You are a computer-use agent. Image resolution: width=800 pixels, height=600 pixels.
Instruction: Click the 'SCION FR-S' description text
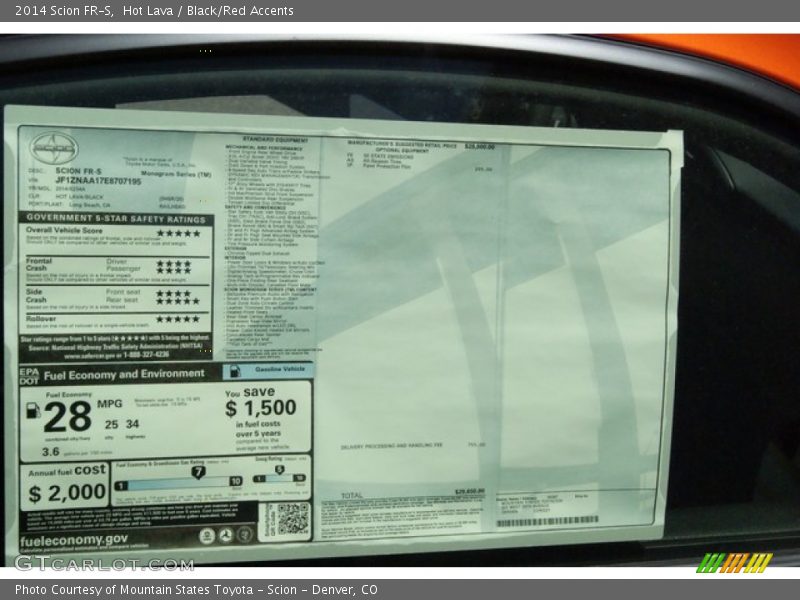click(x=79, y=171)
